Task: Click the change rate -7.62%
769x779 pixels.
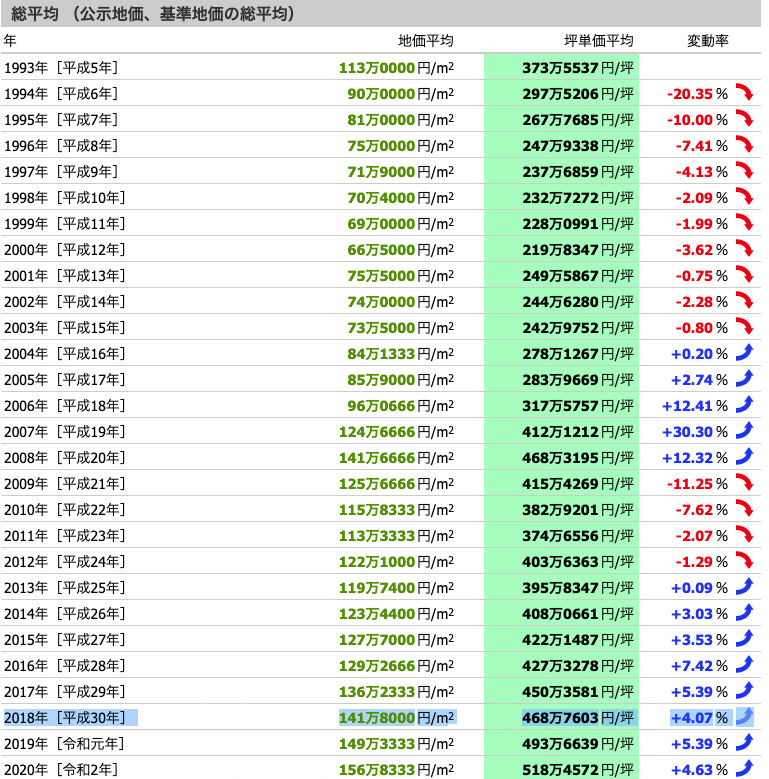Action: click(x=701, y=510)
